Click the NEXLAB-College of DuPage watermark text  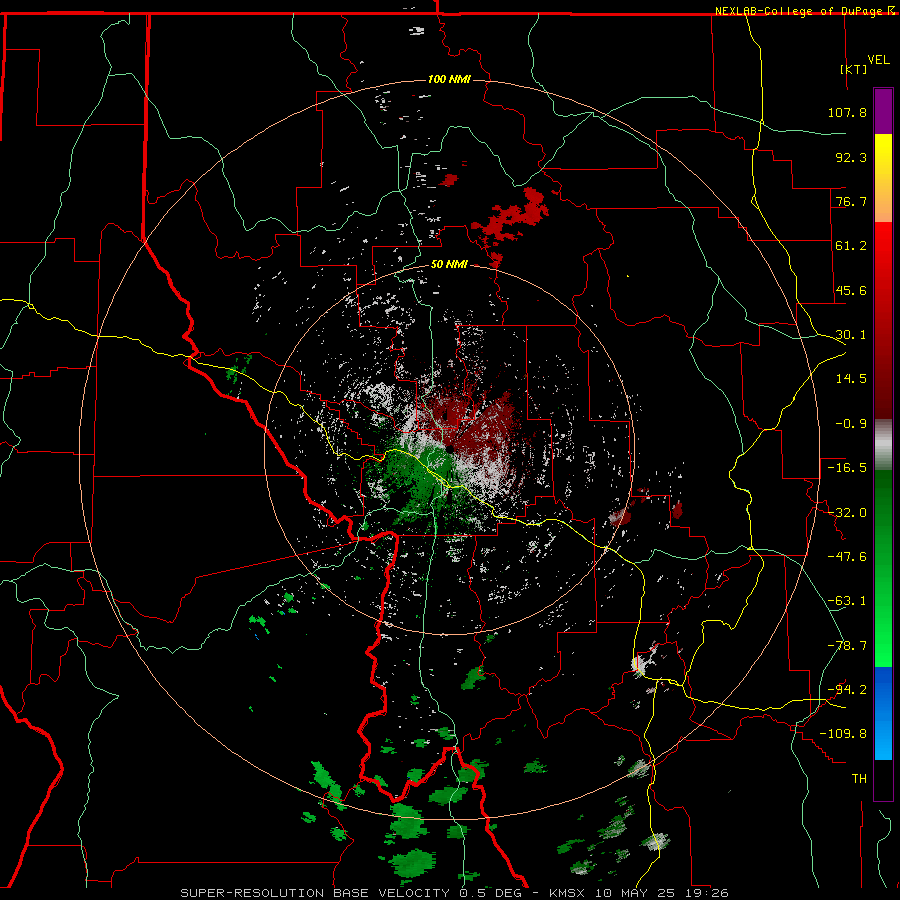click(800, 11)
